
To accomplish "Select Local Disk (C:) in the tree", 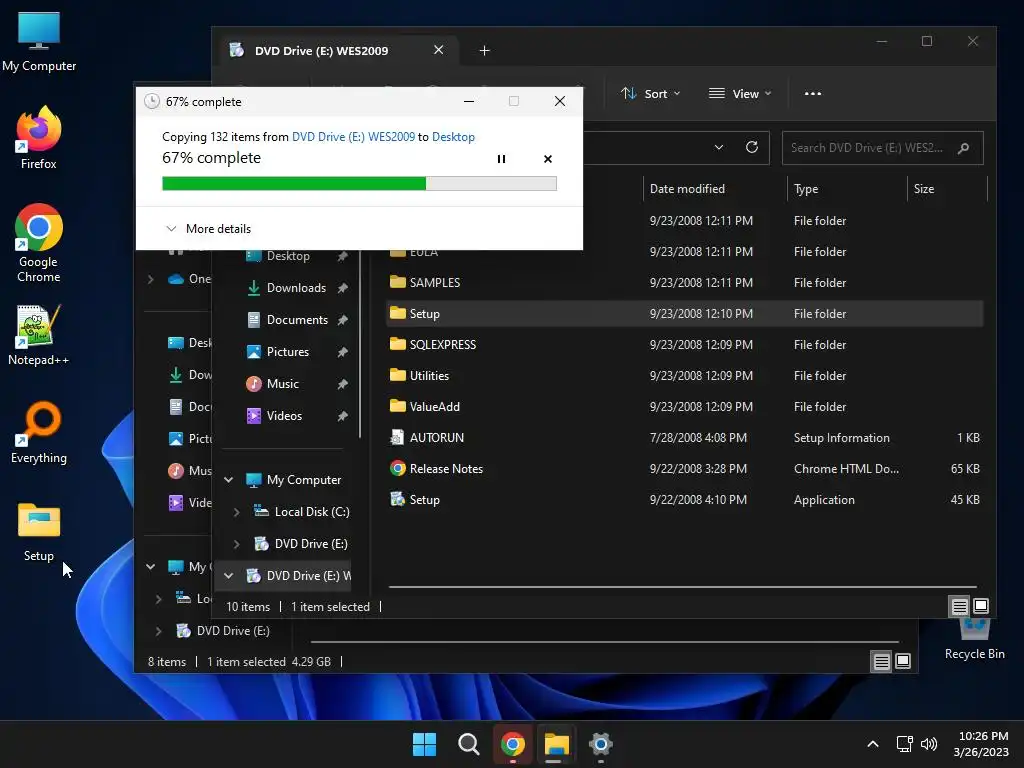I will (312, 511).
